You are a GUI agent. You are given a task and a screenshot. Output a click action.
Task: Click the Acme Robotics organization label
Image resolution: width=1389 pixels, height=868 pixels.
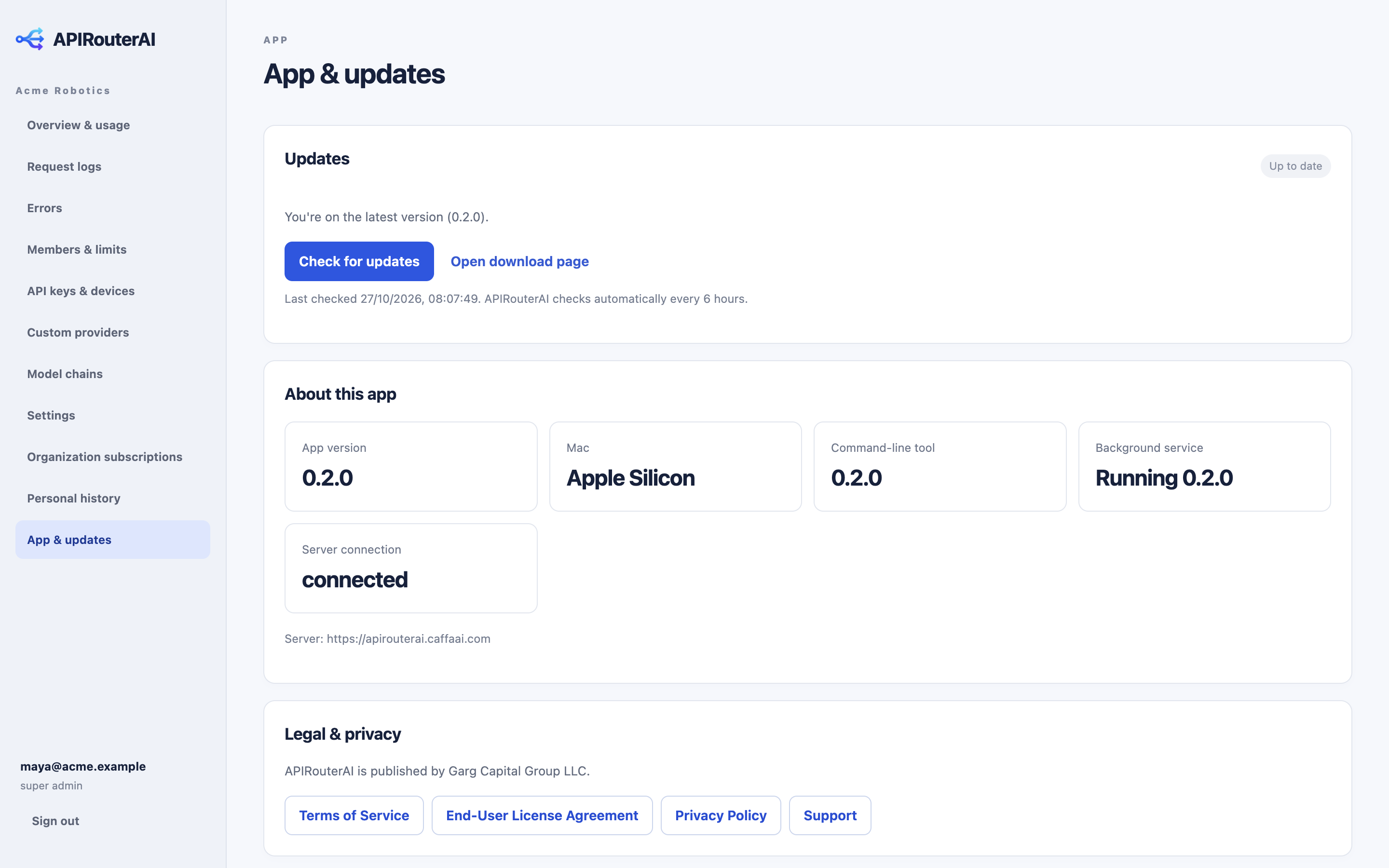pos(63,91)
